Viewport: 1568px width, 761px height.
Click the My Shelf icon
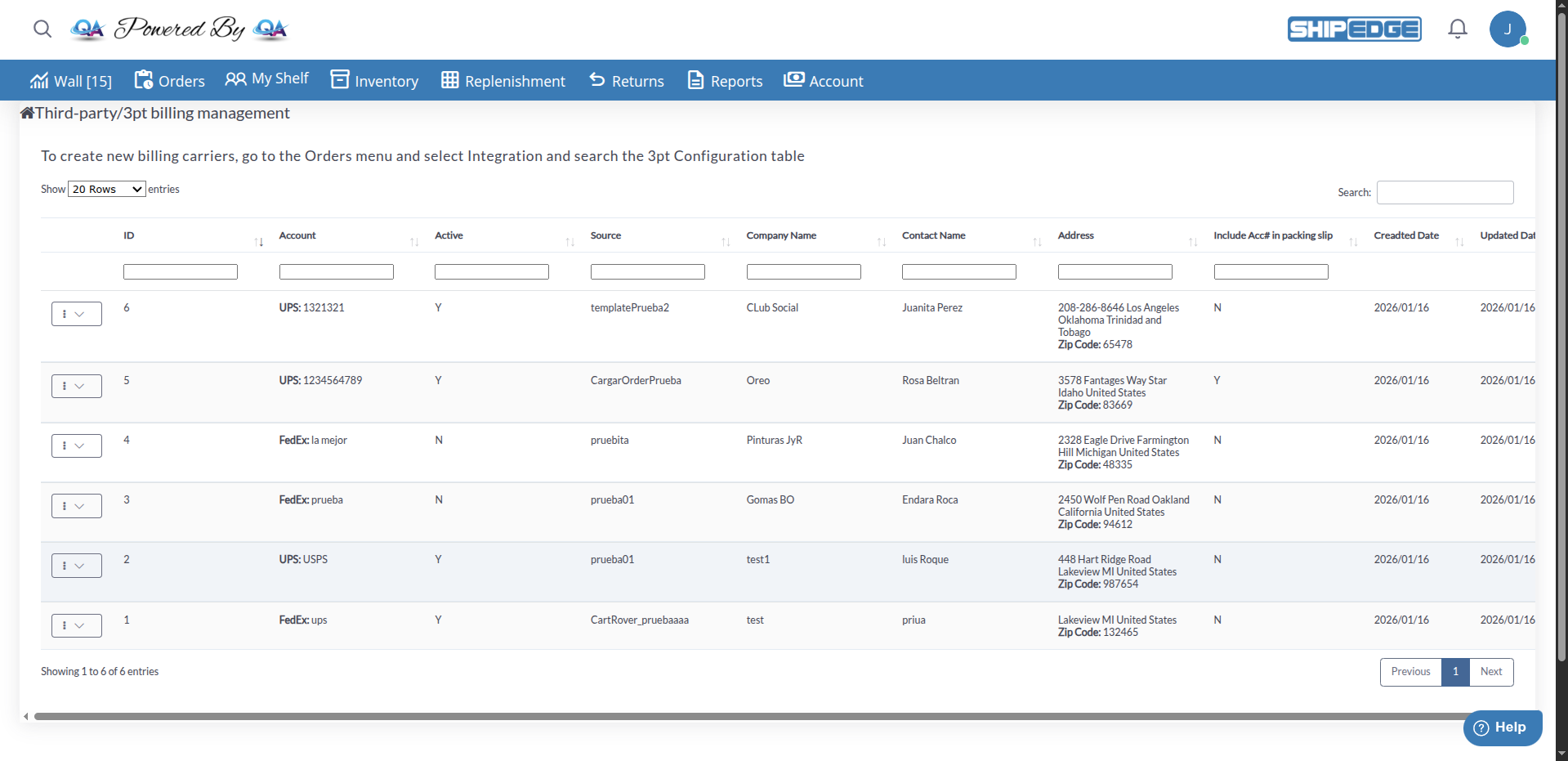tap(235, 78)
